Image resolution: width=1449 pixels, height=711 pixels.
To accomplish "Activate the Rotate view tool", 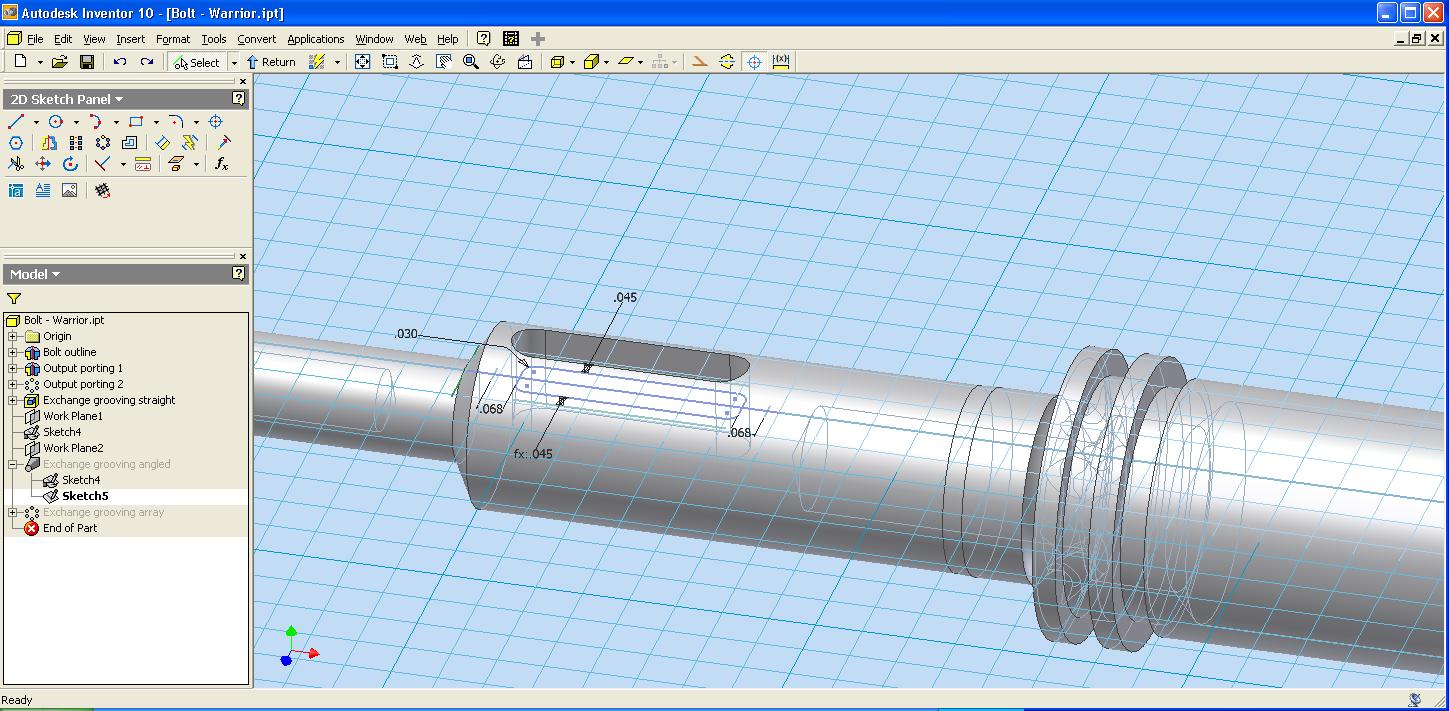I will click(x=498, y=62).
